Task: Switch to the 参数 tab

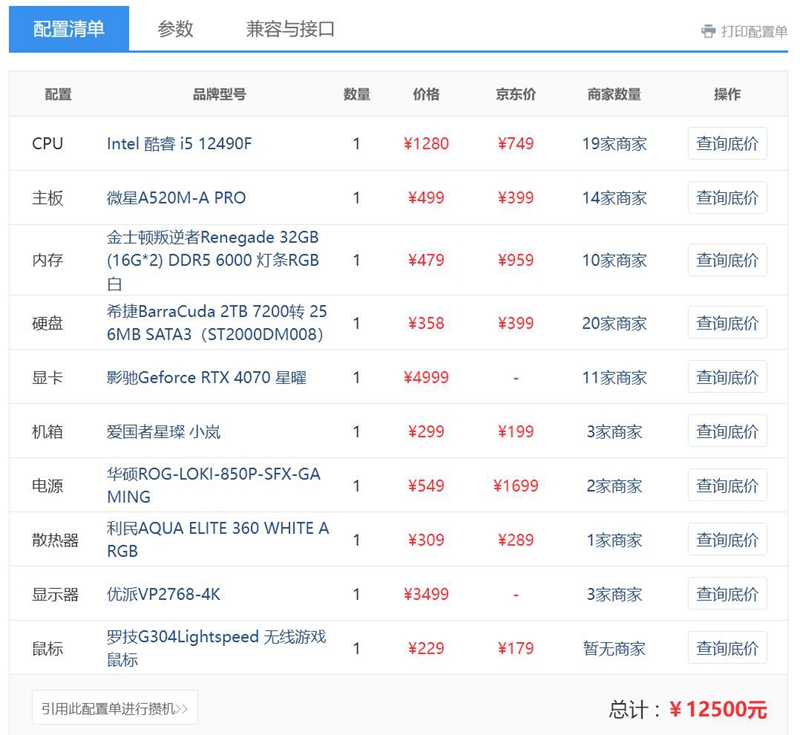Action: tap(175, 29)
